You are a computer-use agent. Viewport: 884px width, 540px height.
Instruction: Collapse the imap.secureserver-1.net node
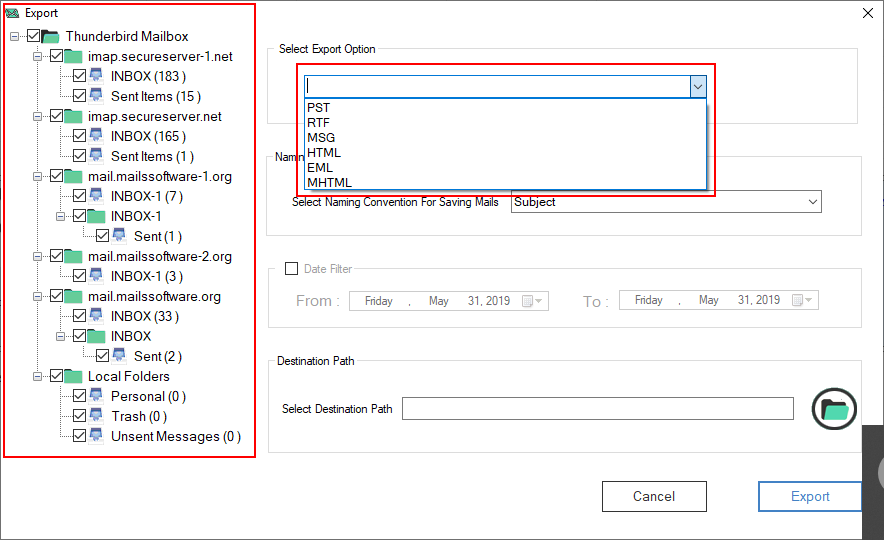[x=37, y=56]
